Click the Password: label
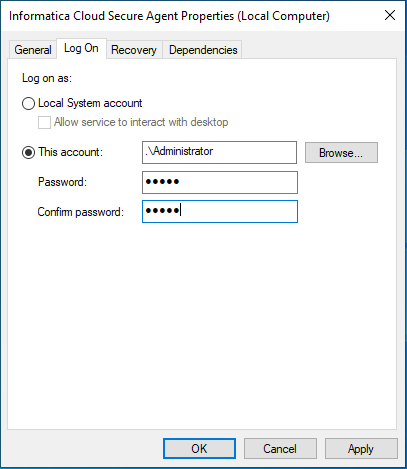This screenshot has width=407, height=469. tap(62, 182)
